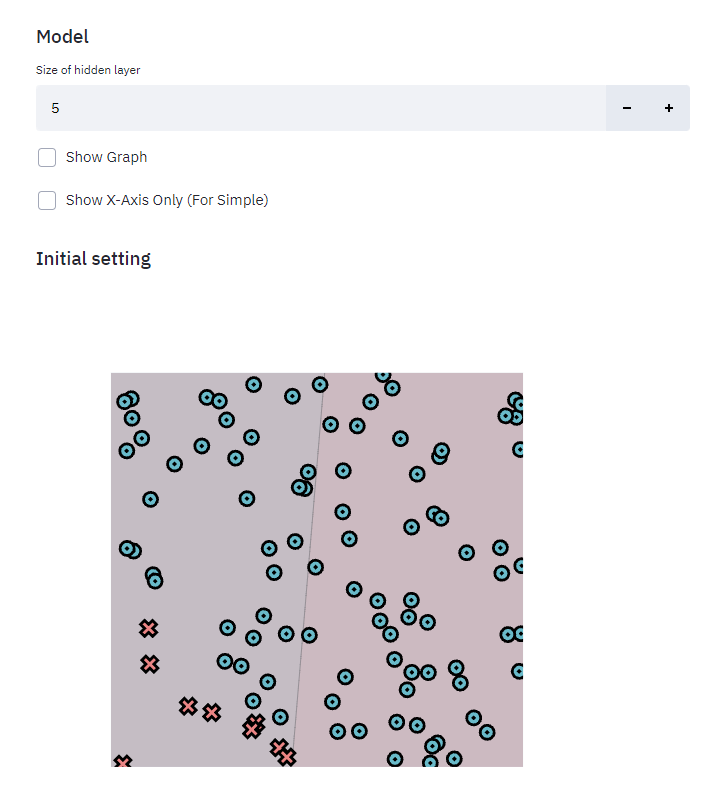
Task: Click the pair of adjacent X markers near plot bottom
Action: point(198,708)
